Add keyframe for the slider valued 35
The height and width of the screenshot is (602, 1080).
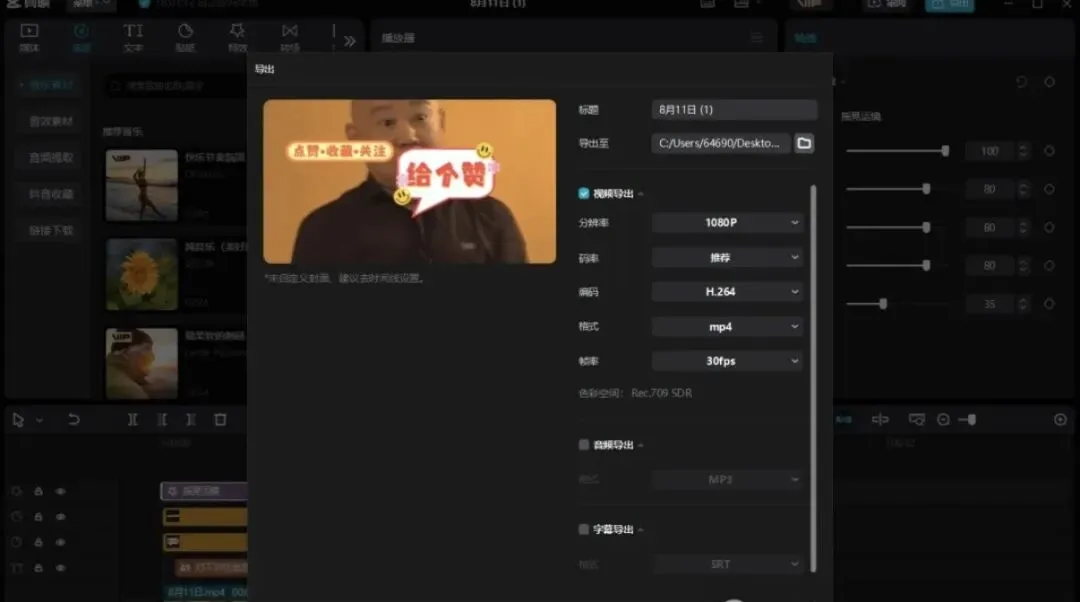[x=1049, y=304]
